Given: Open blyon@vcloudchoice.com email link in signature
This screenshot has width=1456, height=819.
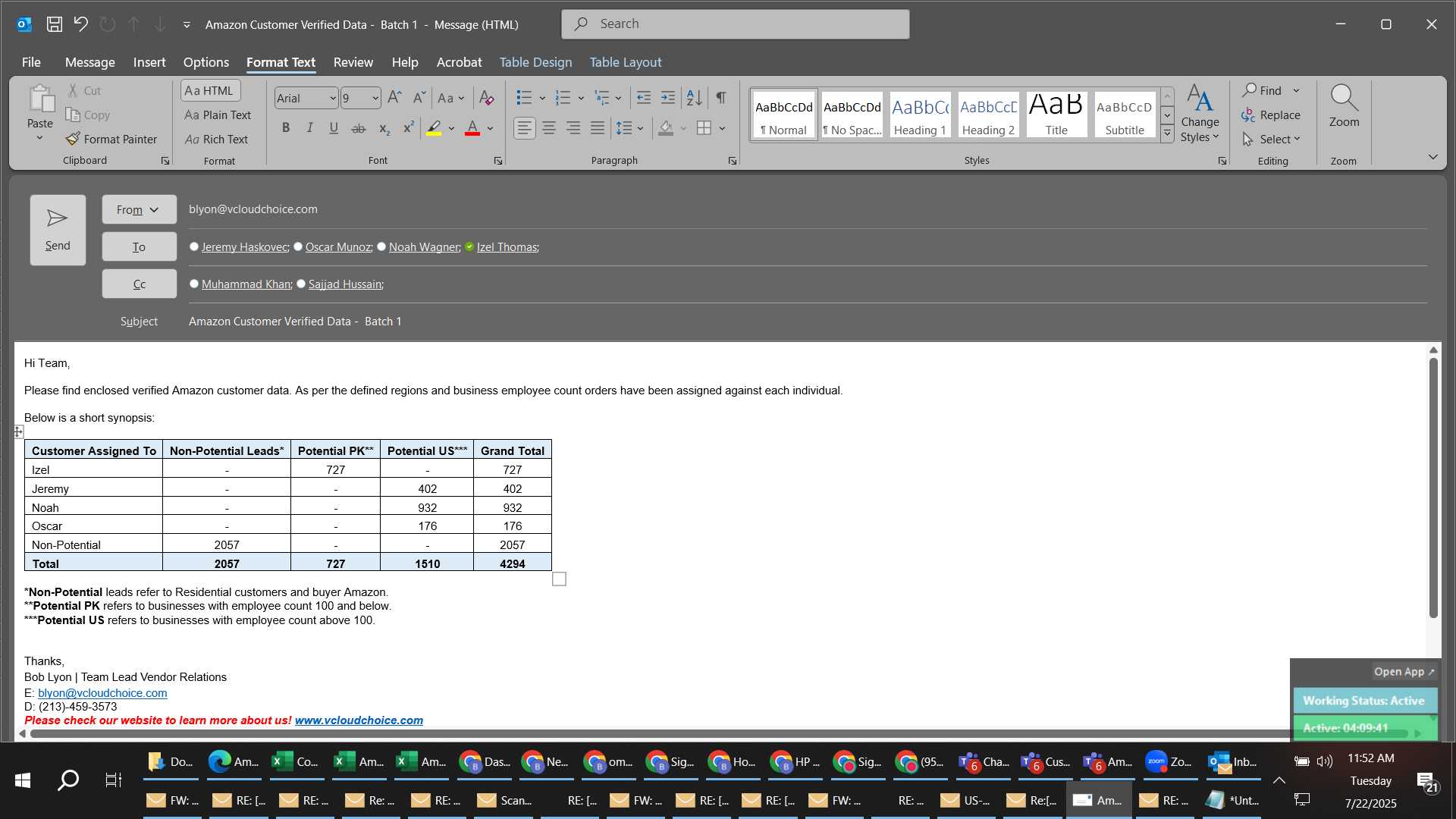Looking at the screenshot, I should click(102, 692).
